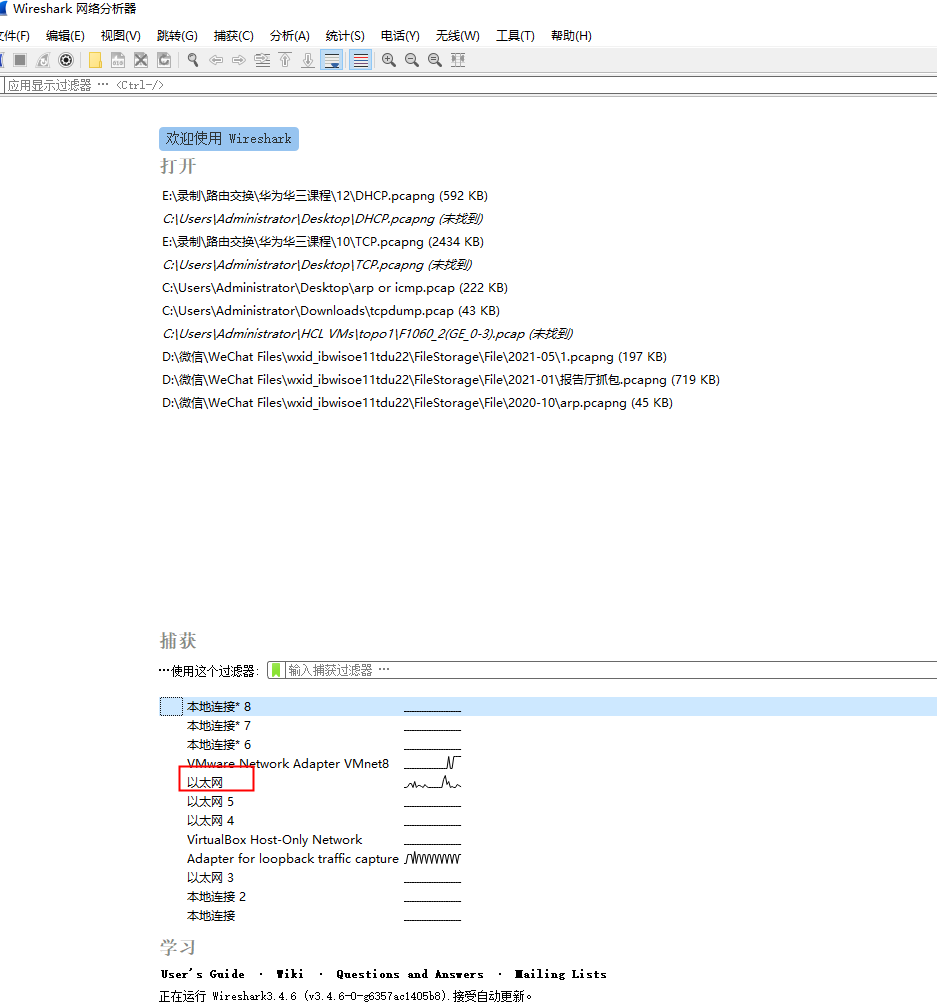Viewport: 937px width, 1006px height.
Task: Select interface 以太网 5
Action: click(x=210, y=802)
